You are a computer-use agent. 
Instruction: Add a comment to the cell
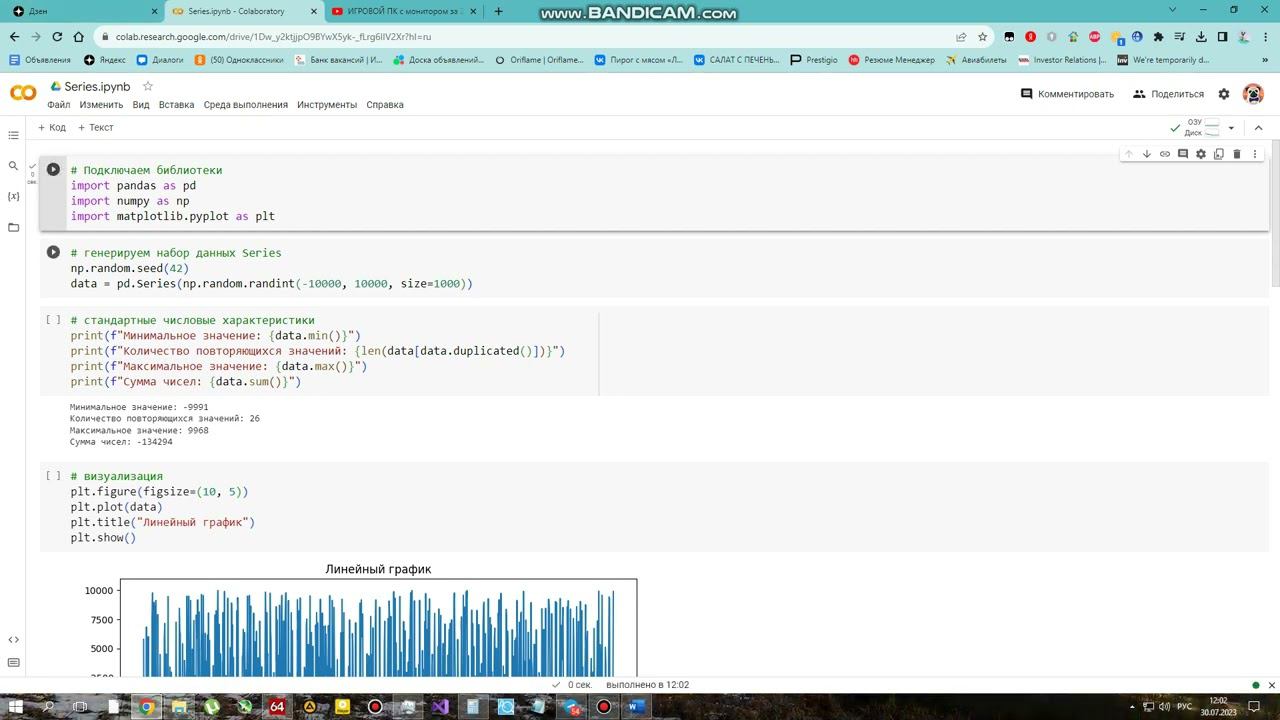[x=1183, y=154]
